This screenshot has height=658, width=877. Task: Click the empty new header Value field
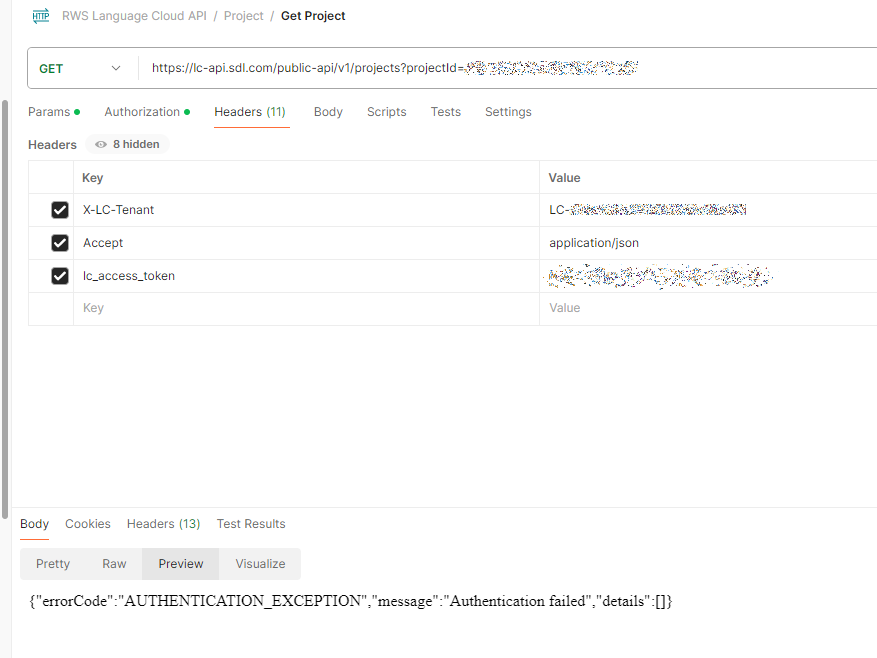[708, 308]
